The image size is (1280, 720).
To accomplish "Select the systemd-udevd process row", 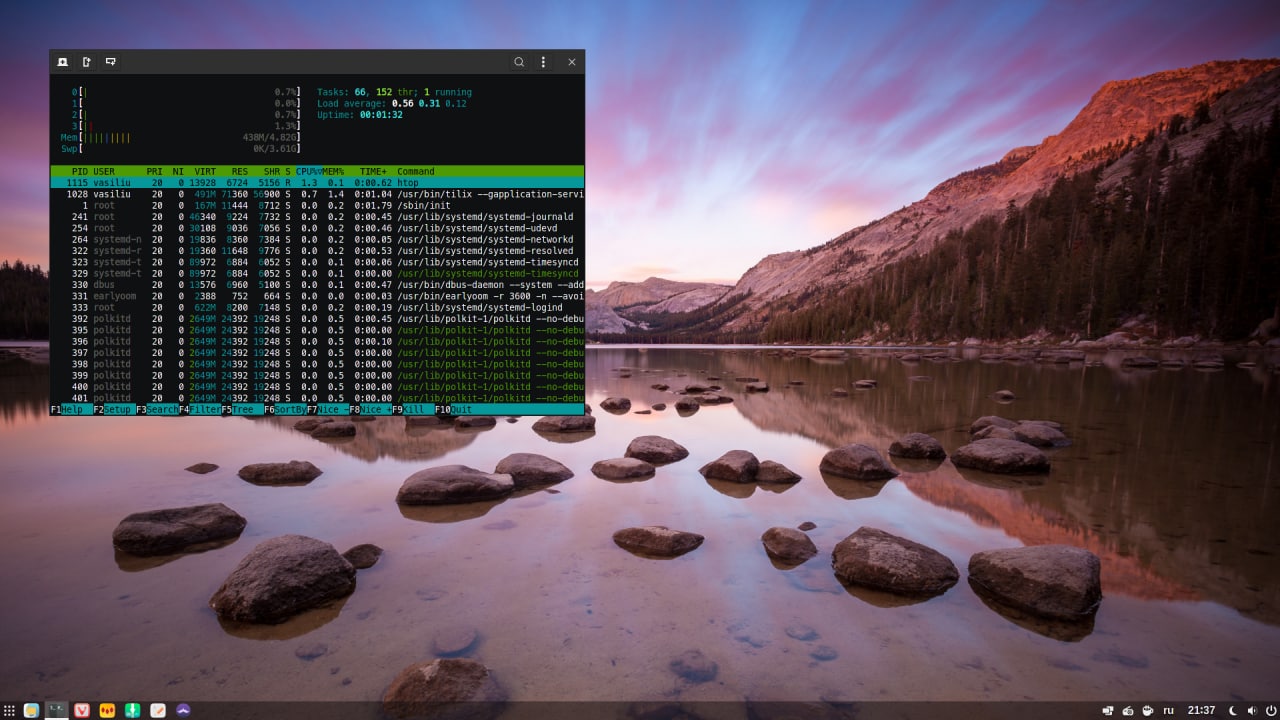I will point(317,228).
